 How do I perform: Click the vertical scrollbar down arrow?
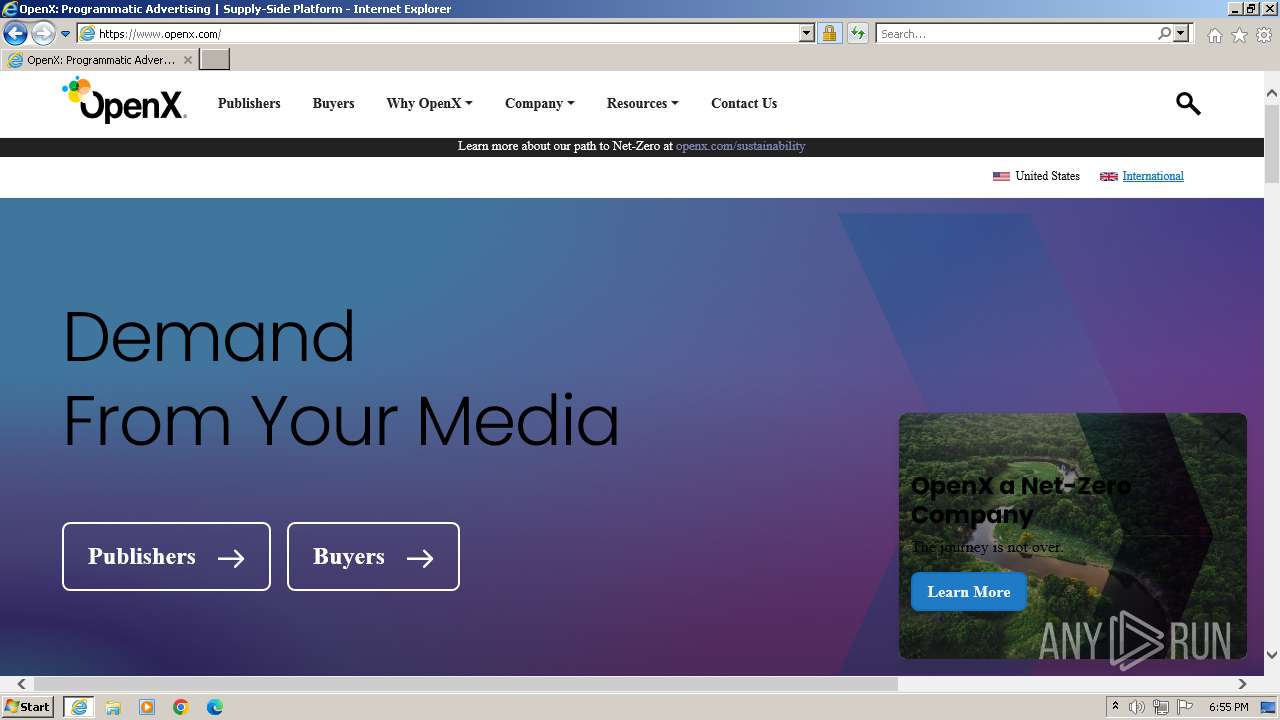click(x=1272, y=655)
